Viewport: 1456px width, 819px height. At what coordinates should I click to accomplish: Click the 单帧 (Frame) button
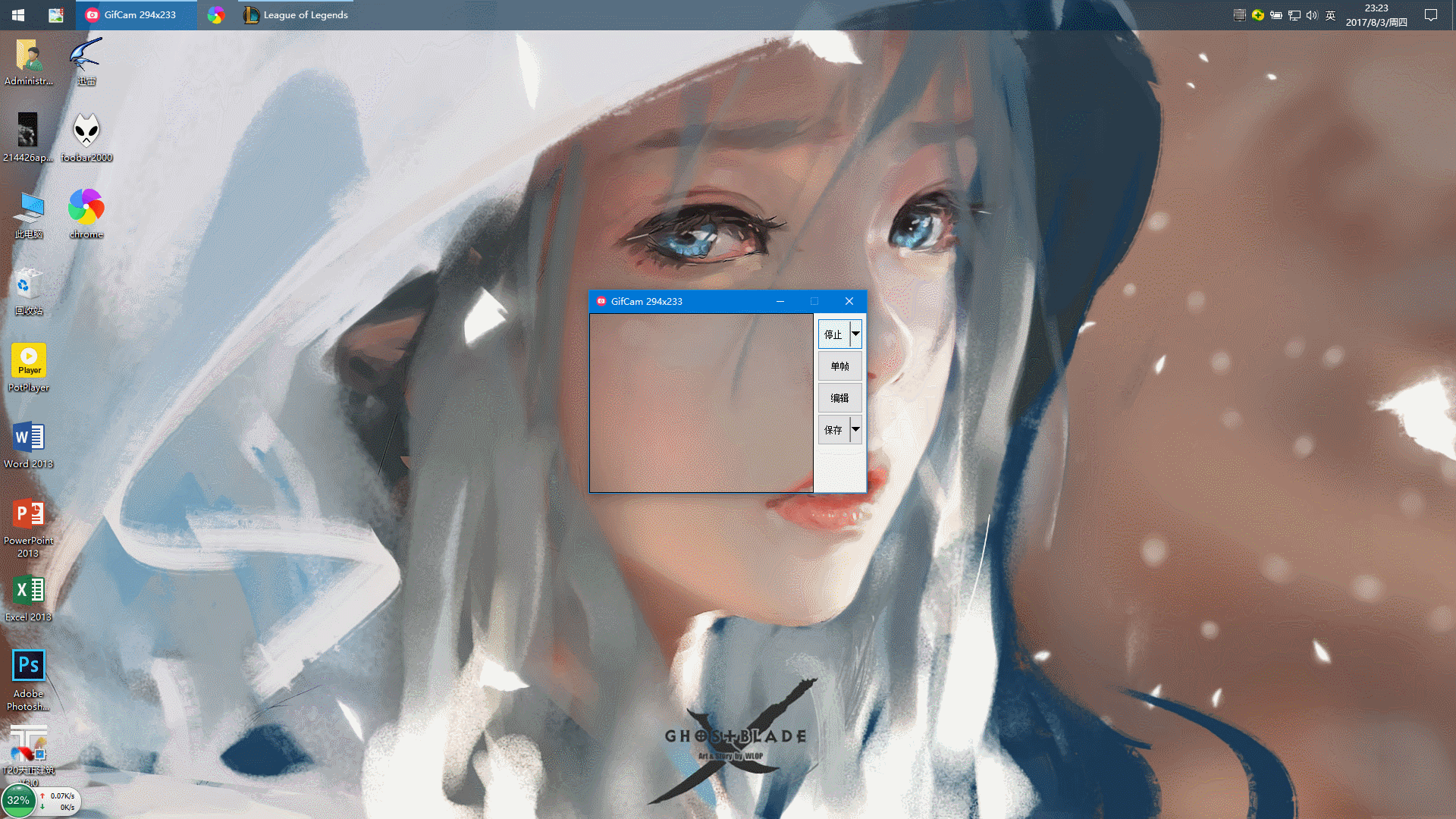click(839, 366)
